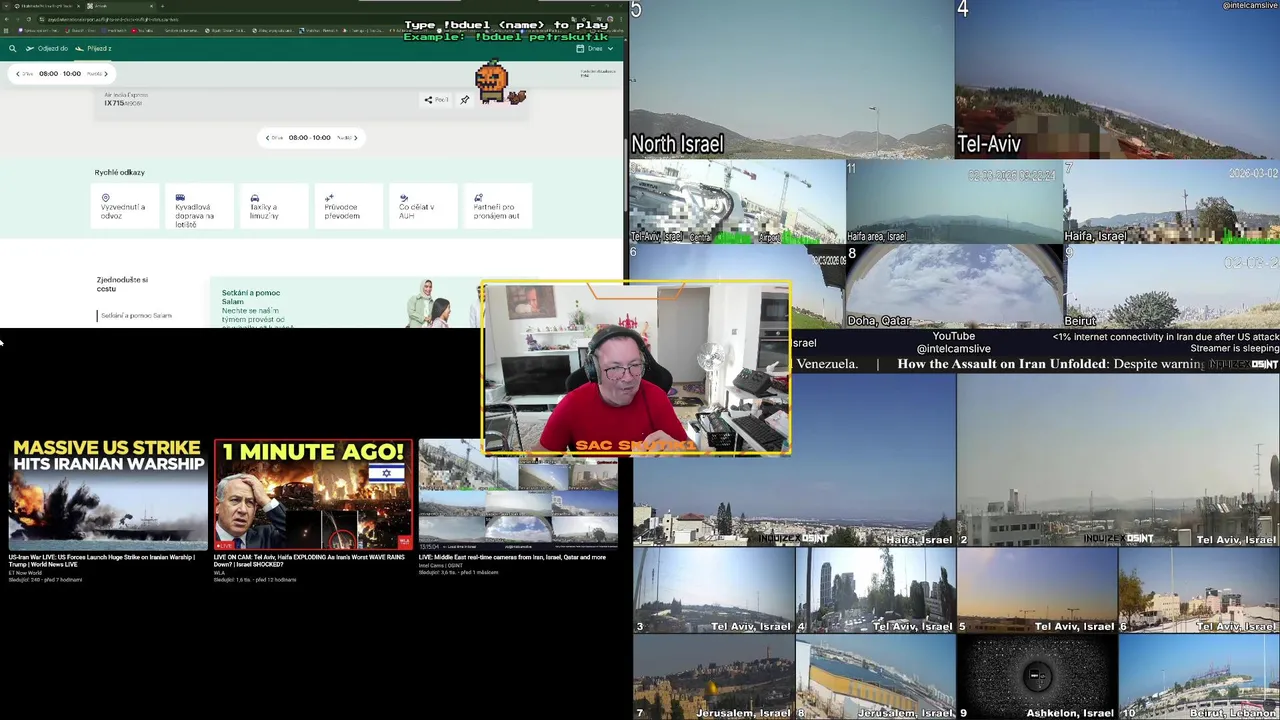Share the Air India Express IX715 flight
Screen dimensions: 1280x720
[x=435, y=99]
